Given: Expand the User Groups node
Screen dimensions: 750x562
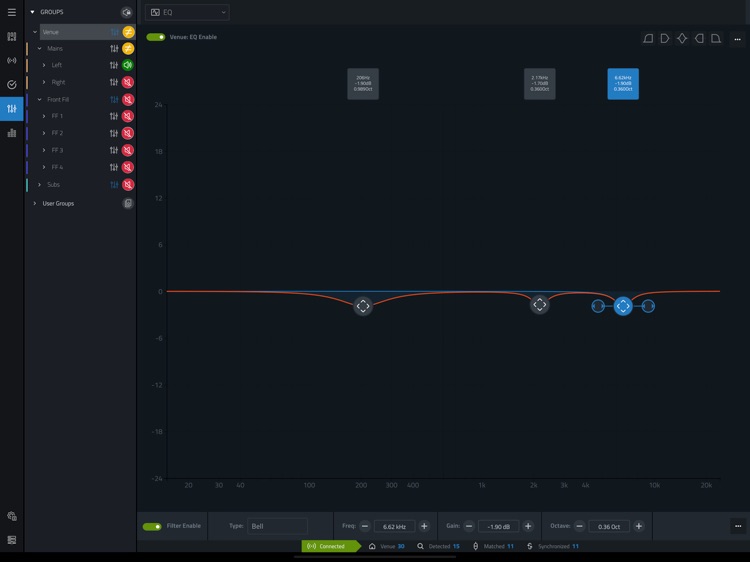Looking at the screenshot, I should click(x=35, y=203).
